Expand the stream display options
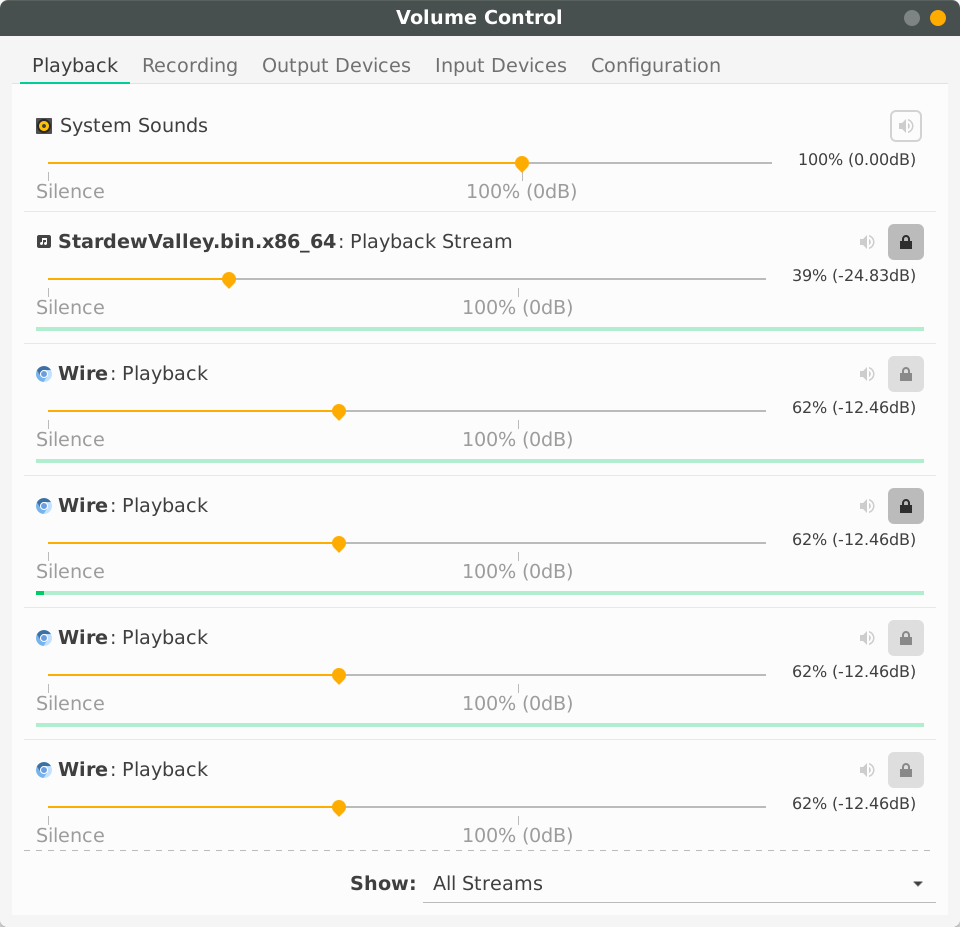Viewport: 960px width, 927px height. pyautogui.click(x=917, y=883)
